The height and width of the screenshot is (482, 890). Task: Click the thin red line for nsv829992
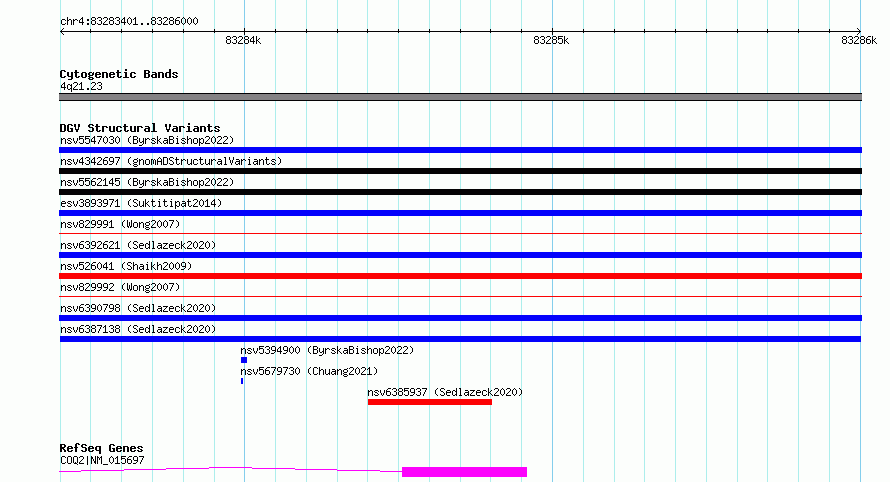460,296
